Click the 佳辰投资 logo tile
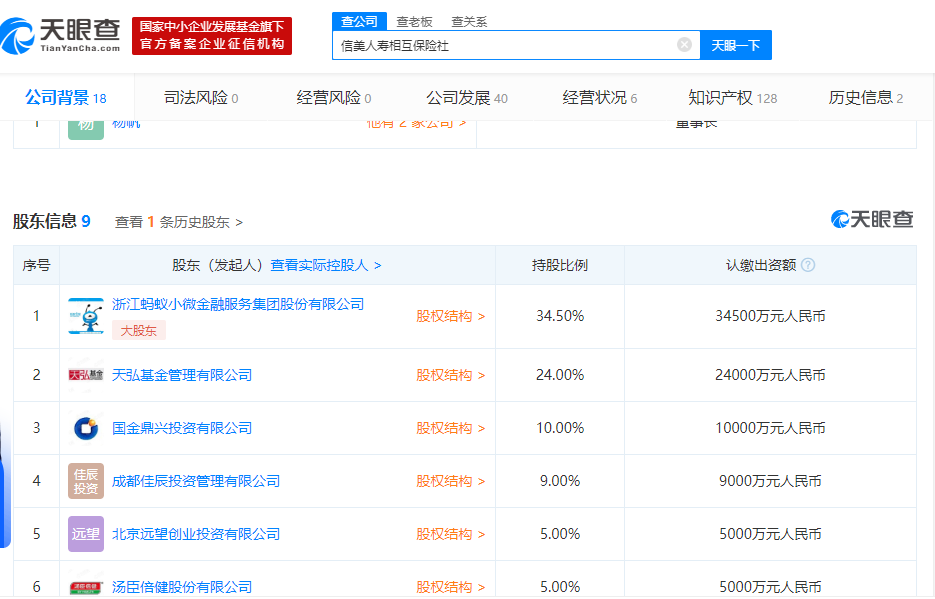The width and height of the screenshot is (935, 599). click(x=86, y=481)
